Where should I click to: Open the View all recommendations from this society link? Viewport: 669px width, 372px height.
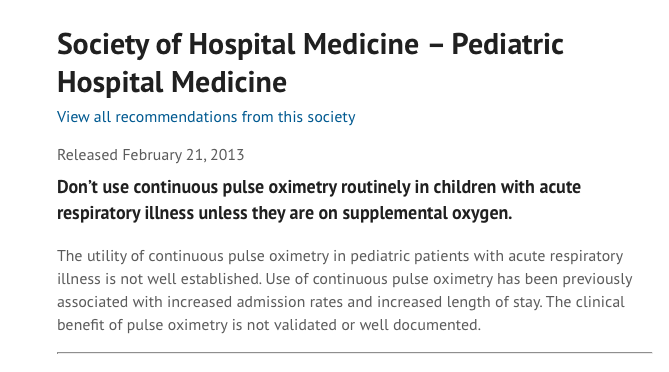(206, 117)
